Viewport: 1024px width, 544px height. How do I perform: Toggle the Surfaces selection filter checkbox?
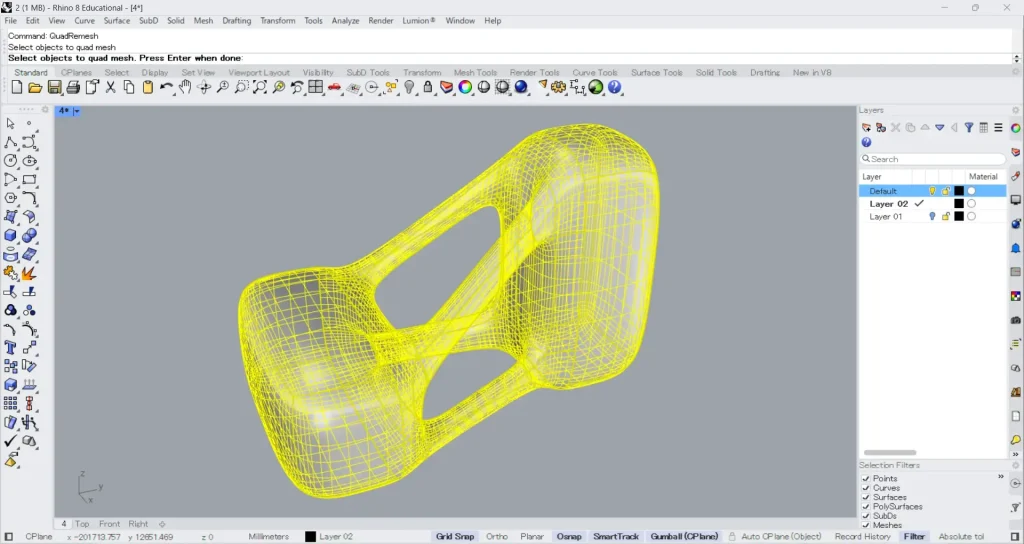[866, 498]
